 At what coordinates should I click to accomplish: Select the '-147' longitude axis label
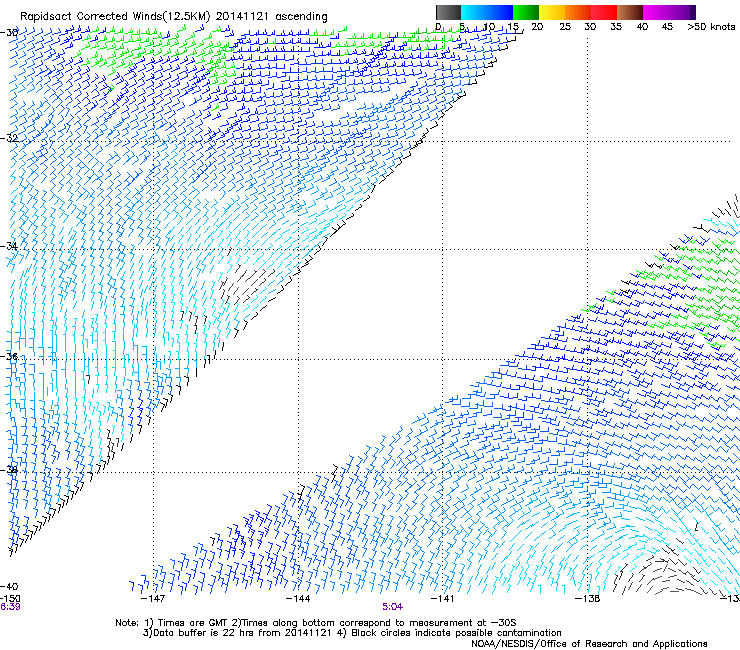pos(153,599)
